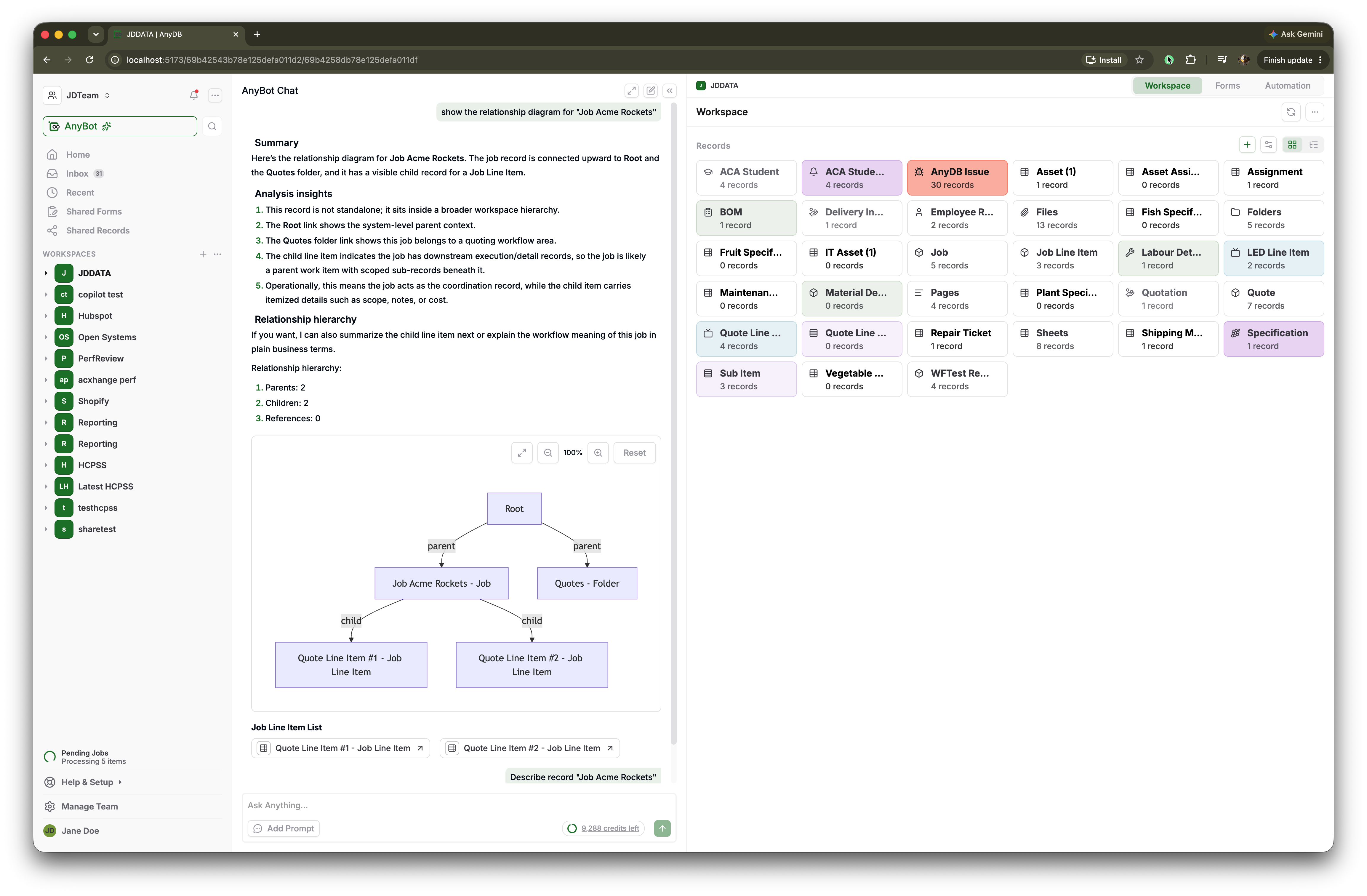Switch records to list view

point(1313,145)
